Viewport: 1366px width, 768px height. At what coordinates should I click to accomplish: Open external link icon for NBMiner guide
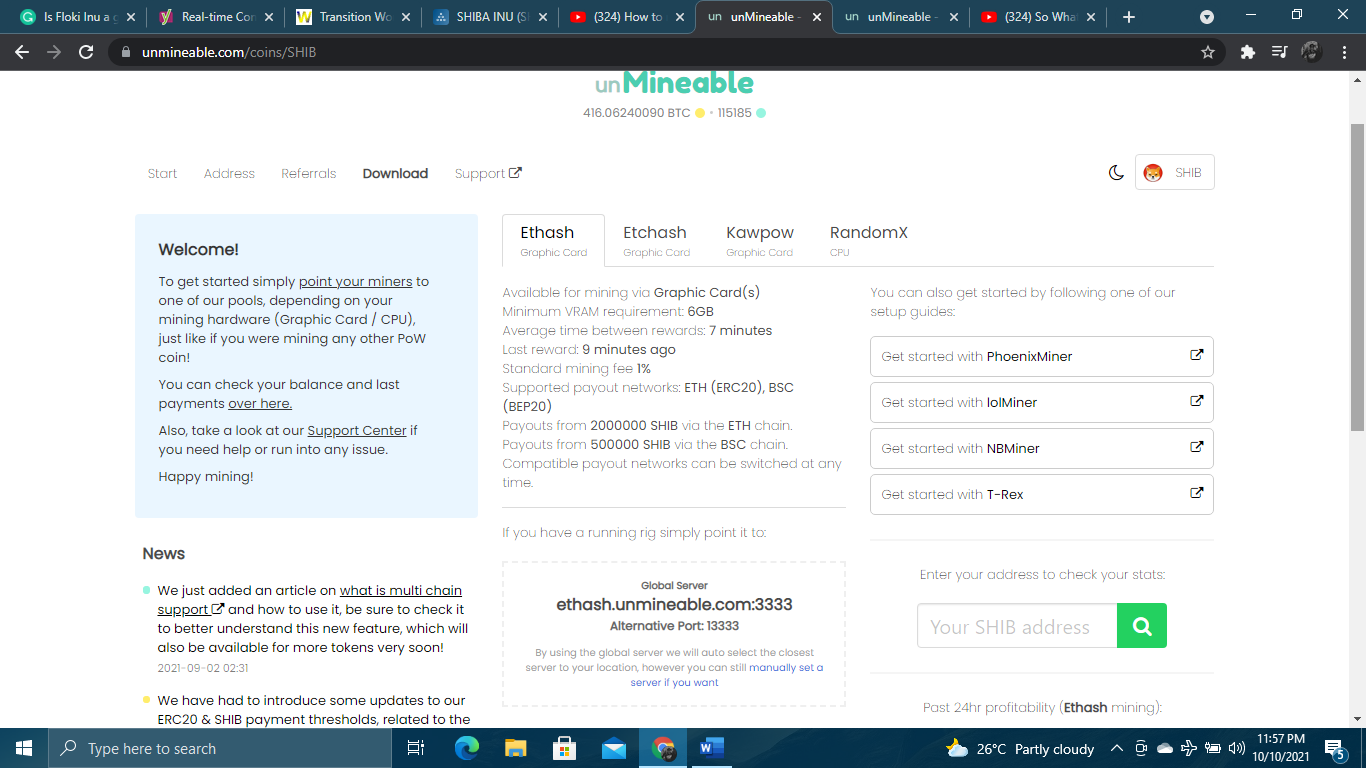coord(1196,447)
